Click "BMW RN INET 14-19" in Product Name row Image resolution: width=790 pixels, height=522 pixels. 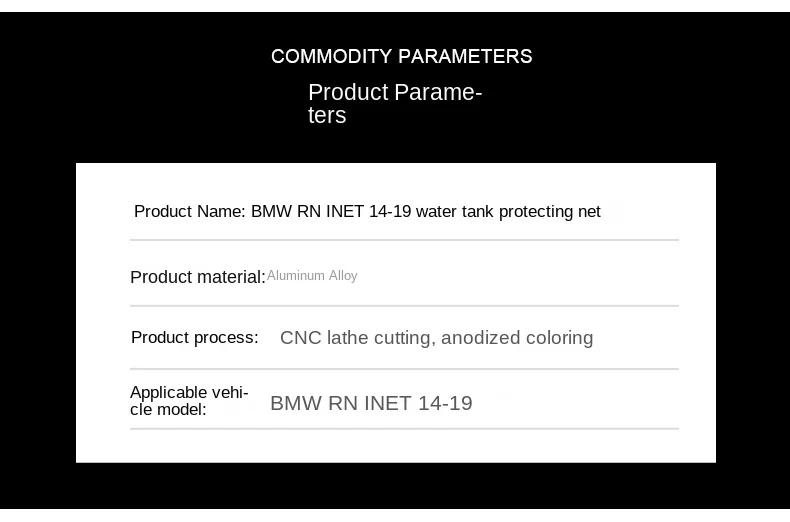pos(331,212)
